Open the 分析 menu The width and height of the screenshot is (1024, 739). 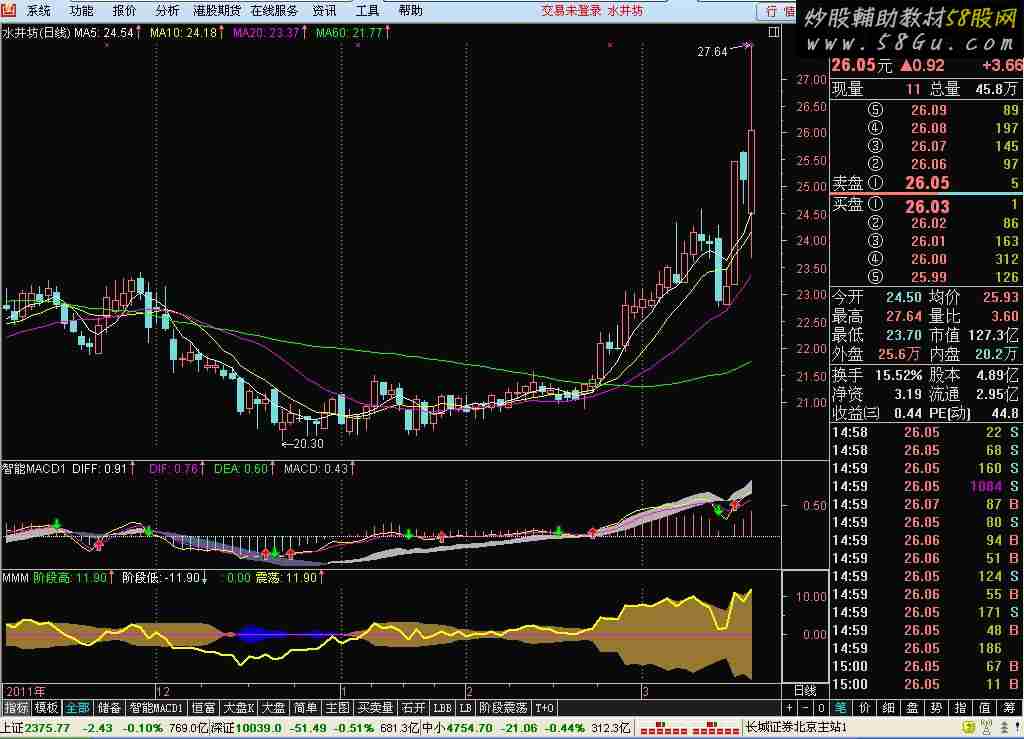167,10
